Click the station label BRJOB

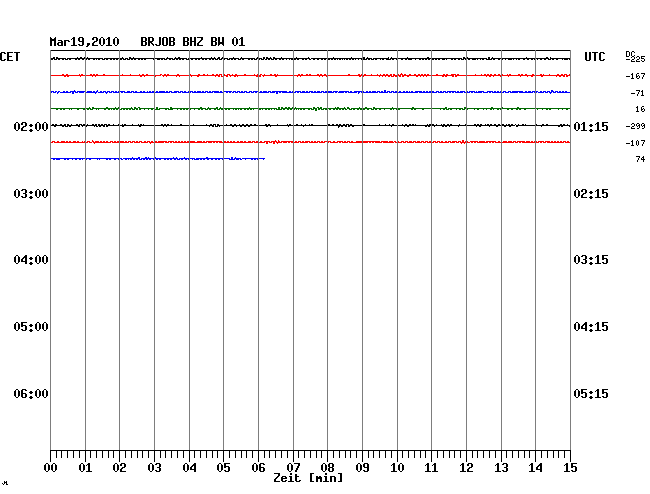coord(158,42)
